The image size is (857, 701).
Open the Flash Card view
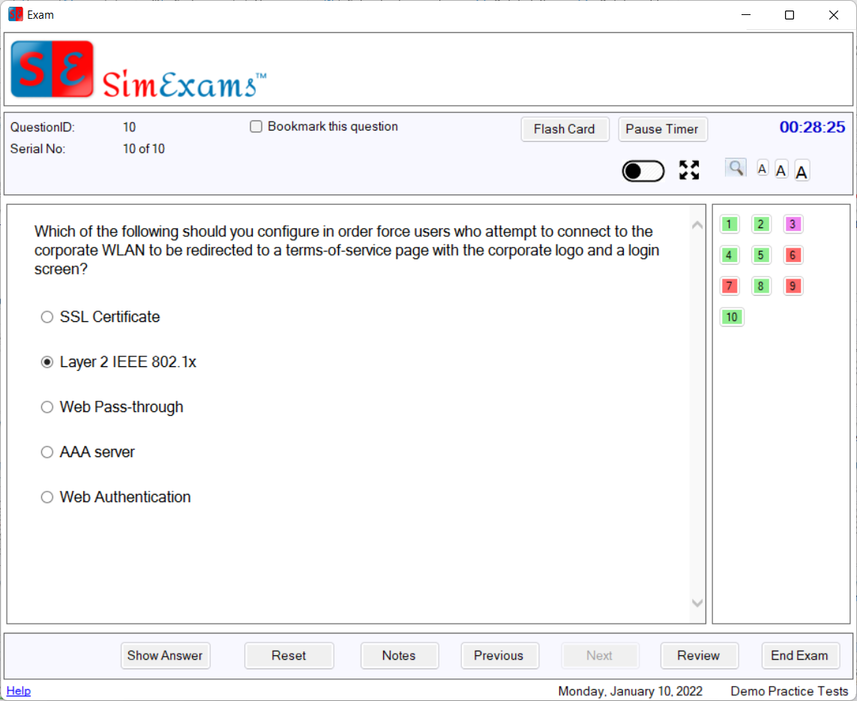564,129
